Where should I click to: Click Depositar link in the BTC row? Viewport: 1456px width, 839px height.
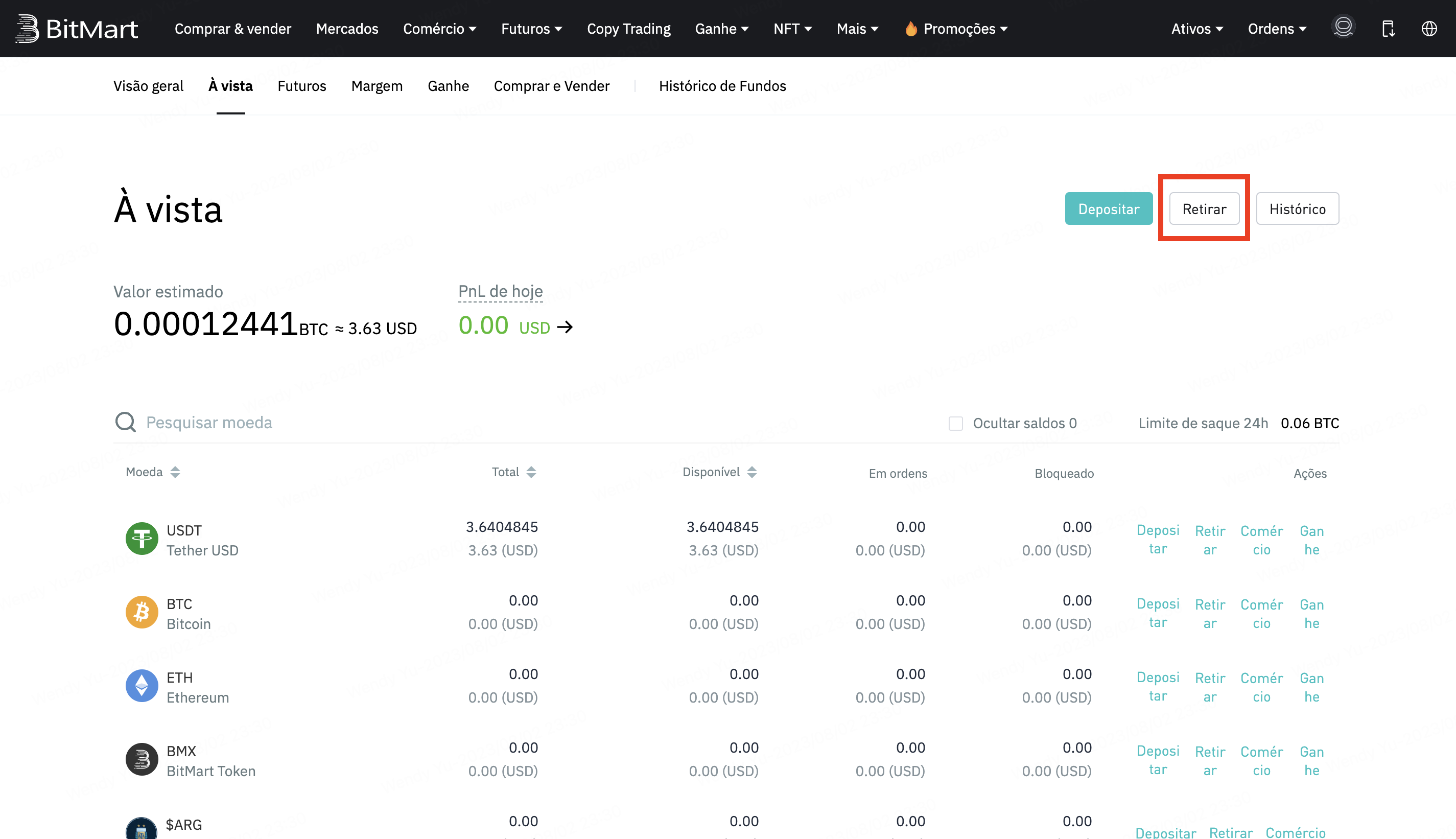tap(1158, 613)
